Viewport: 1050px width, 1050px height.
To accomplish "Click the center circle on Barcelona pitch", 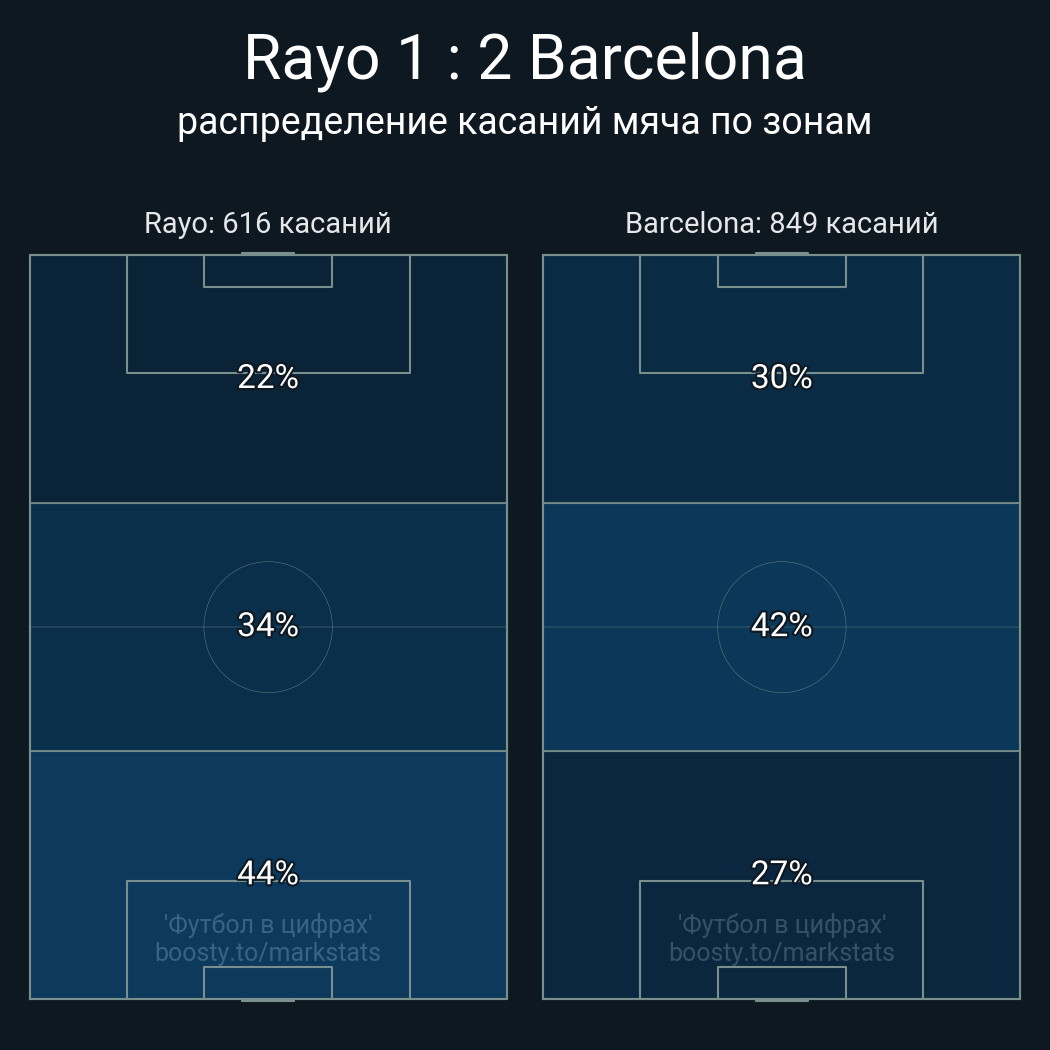I will 781,627.
